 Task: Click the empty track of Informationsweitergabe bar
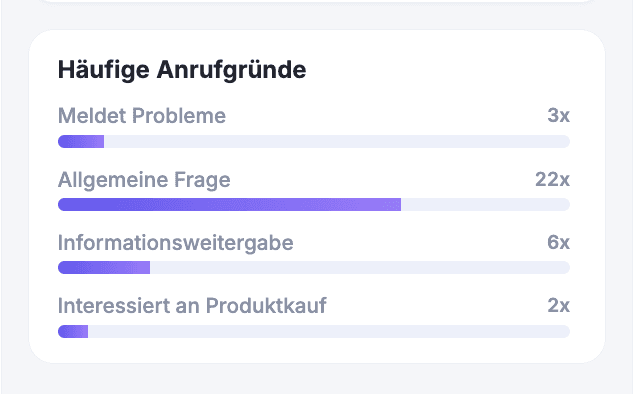coord(360,267)
